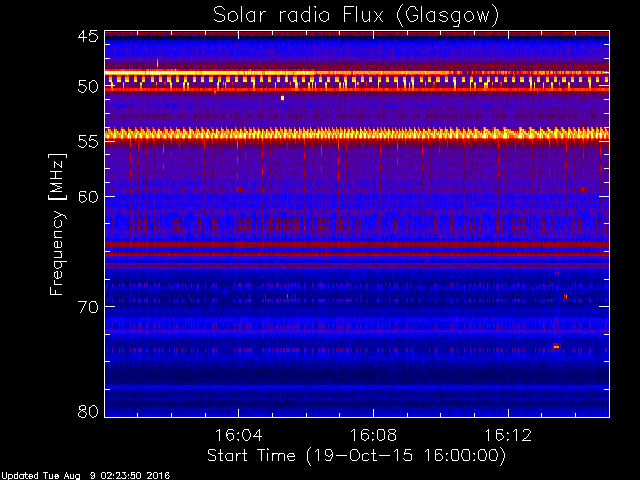
Task: Click the 'Updated Tue Aug 9 02:23:50 2016' footer
Action: tap(85, 476)
